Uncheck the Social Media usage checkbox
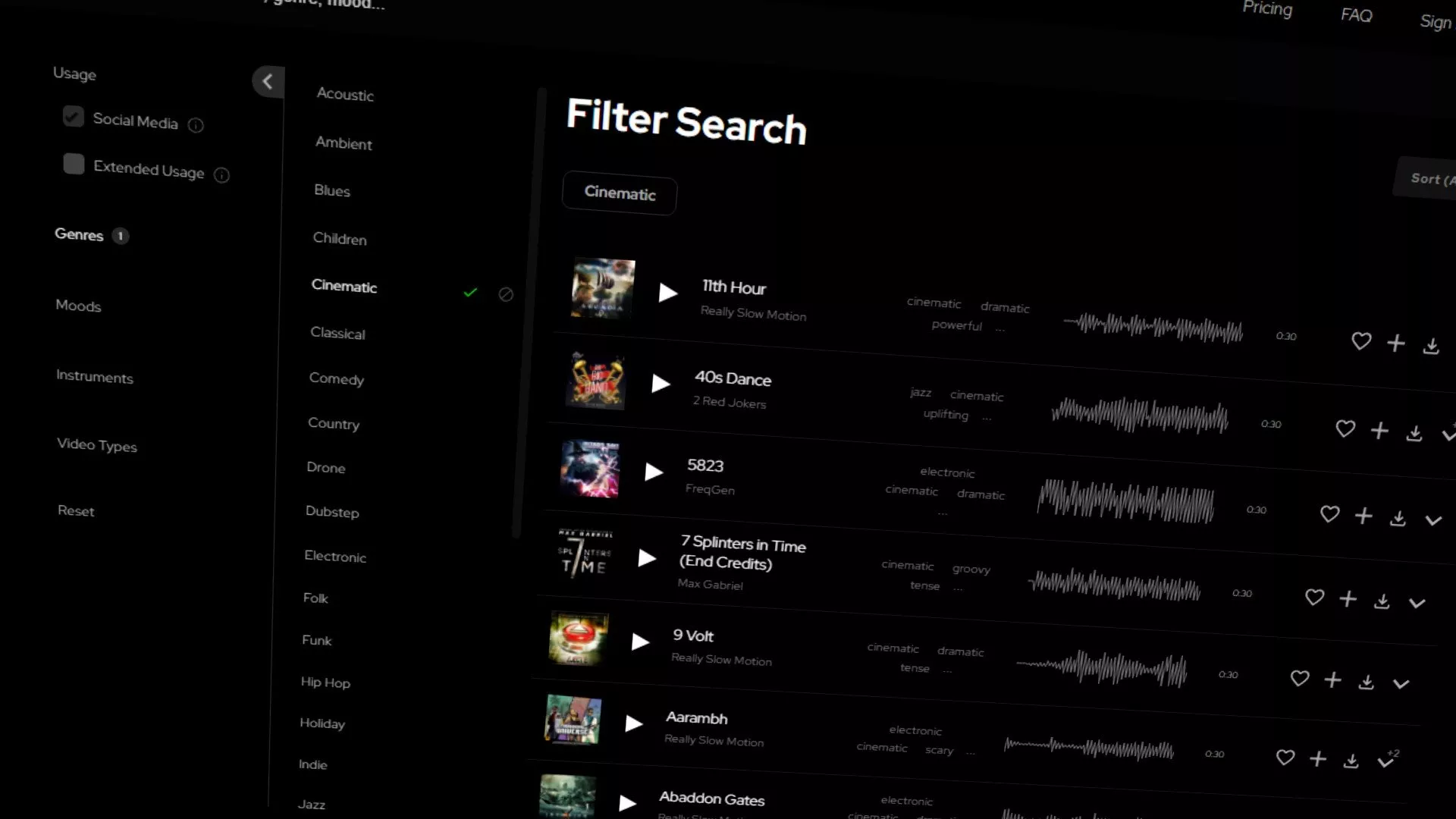1456x819 pixels. pyautogui.click(x=74, y=117)
